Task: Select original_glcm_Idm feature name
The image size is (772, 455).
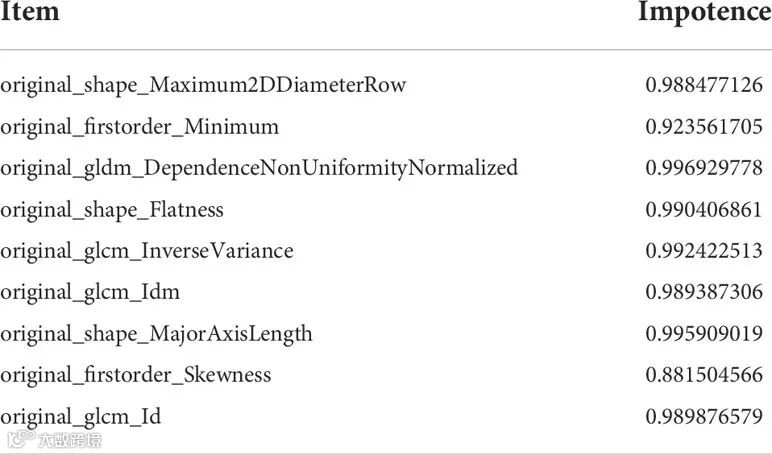Action: click(90, 292)
